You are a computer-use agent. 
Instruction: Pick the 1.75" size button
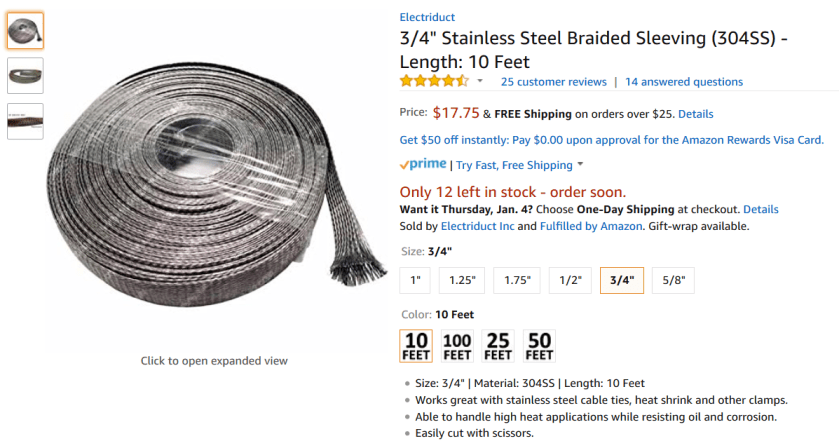click(517, 281)
